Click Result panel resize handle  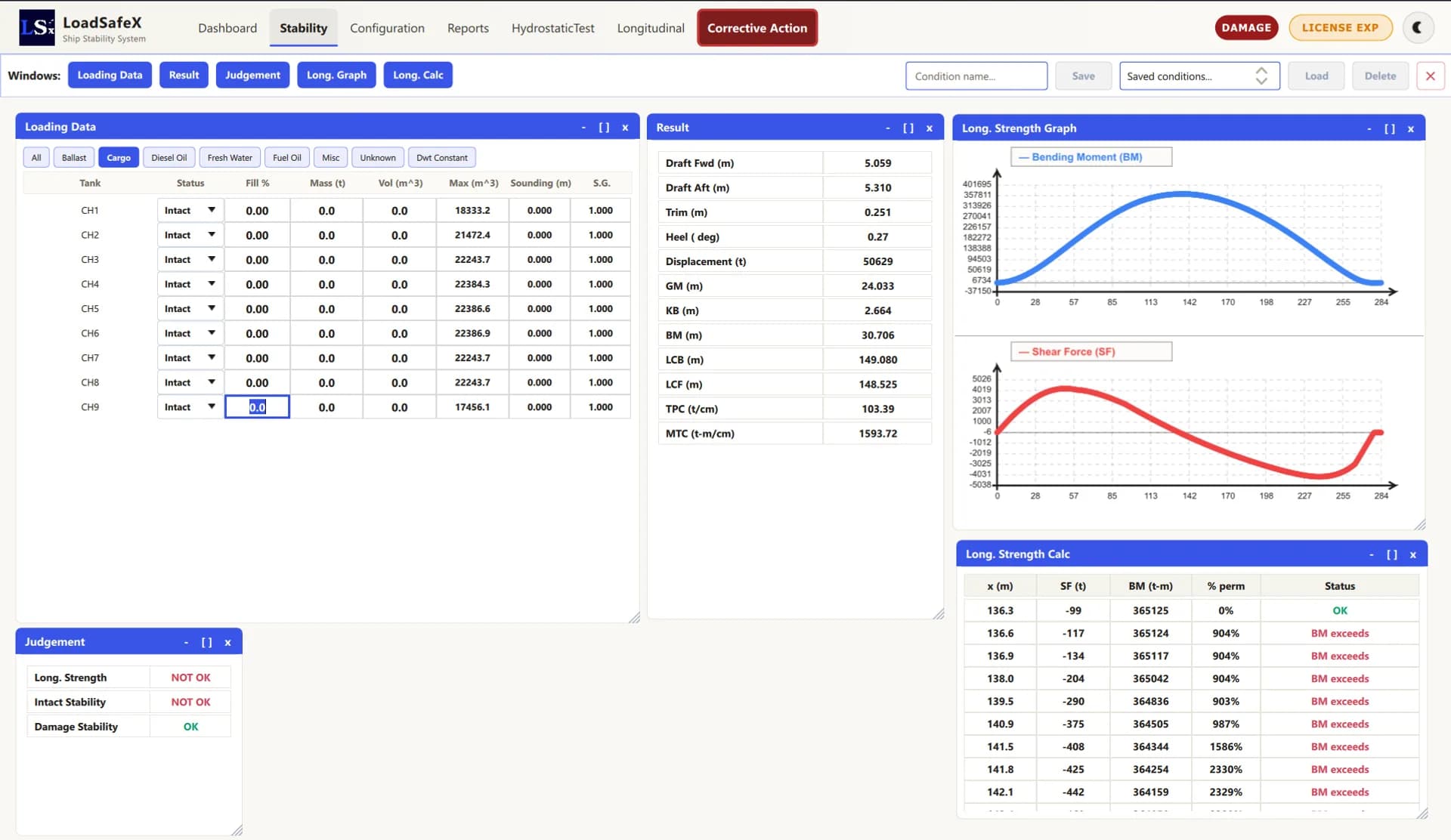(939, 613)
